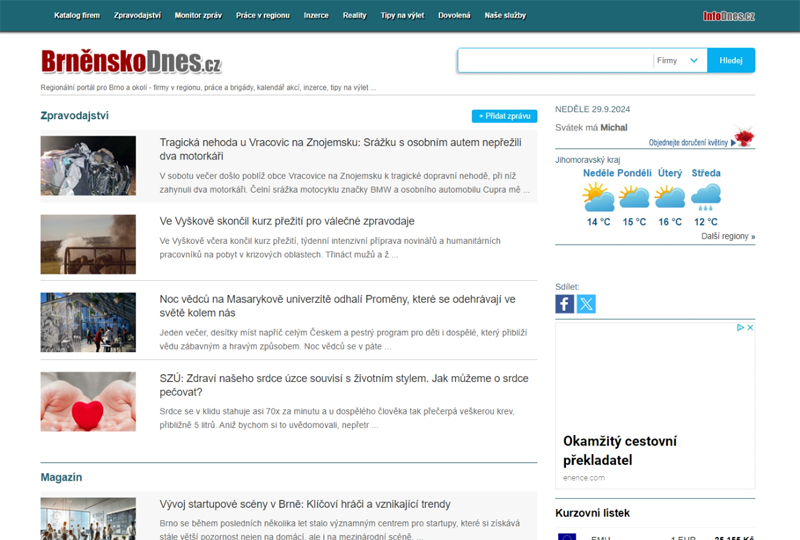
Task: Click the enence.com ad source link
Action: click(x=584, y=478)
